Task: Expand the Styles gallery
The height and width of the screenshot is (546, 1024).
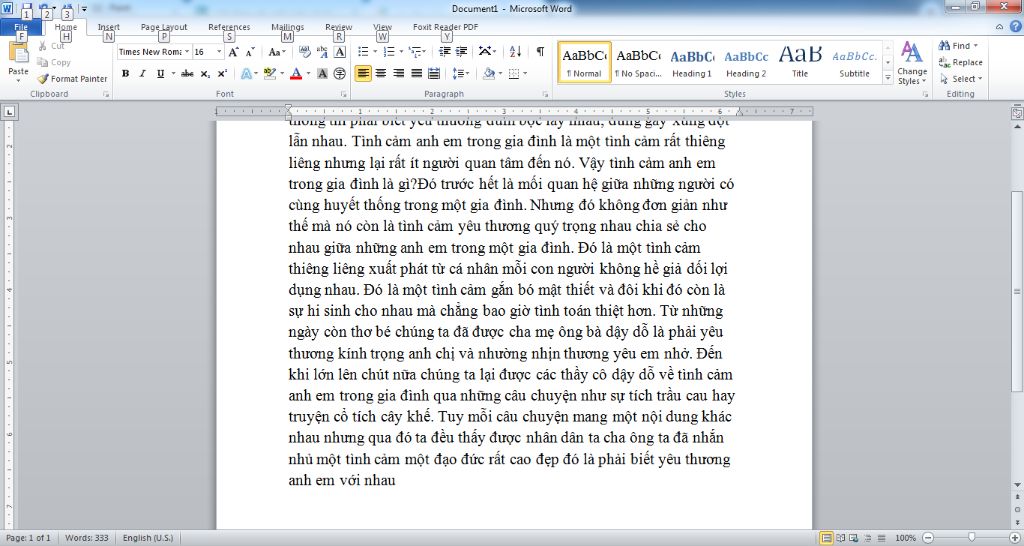Action: [888, 78]
